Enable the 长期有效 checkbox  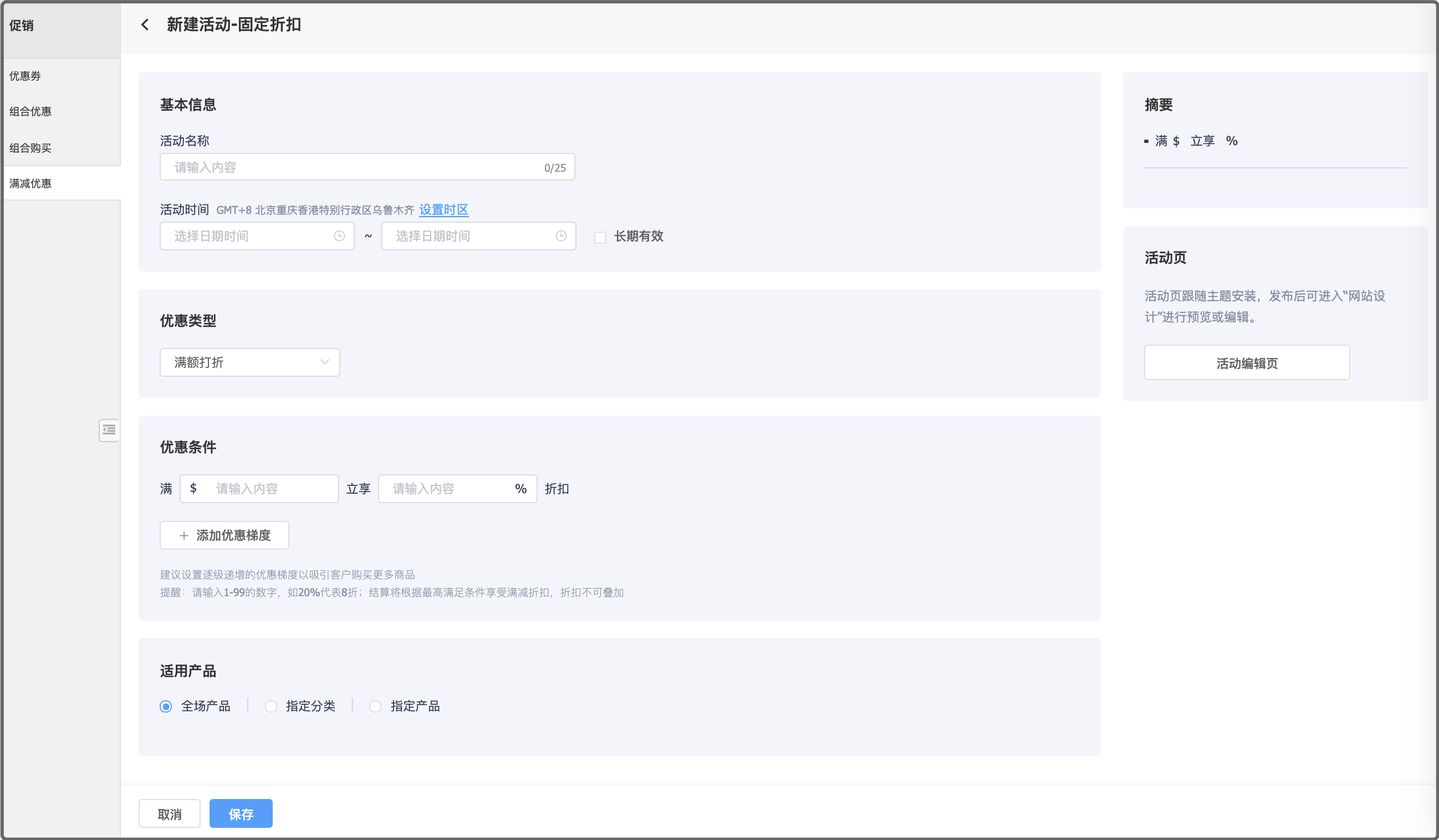(x=600, y=237)
